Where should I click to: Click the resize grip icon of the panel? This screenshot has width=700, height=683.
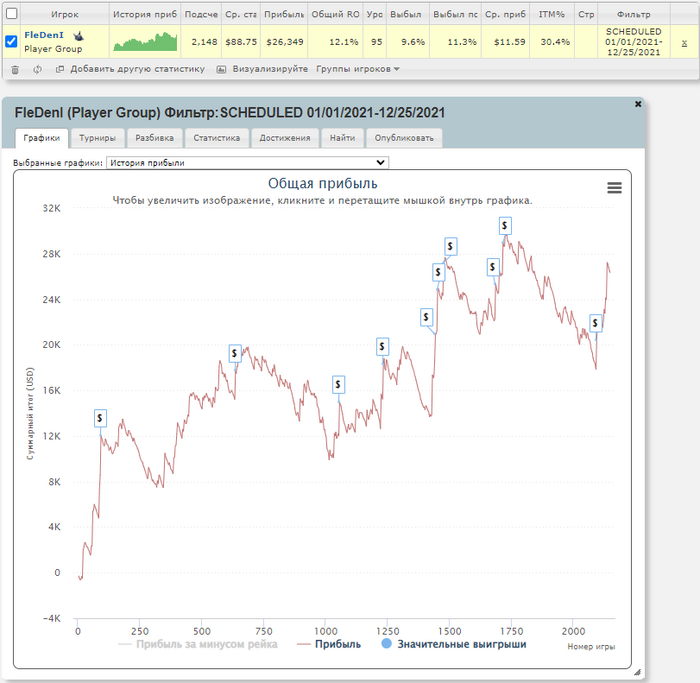click(x=637, y=672)
